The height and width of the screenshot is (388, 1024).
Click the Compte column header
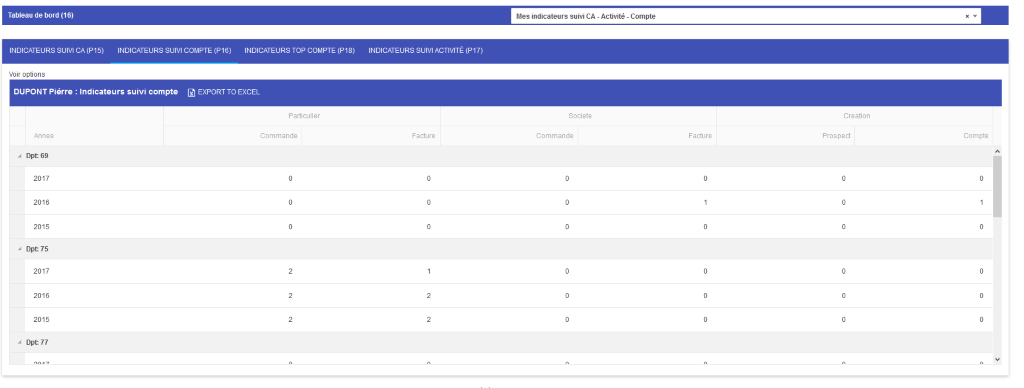click(976, 136)
